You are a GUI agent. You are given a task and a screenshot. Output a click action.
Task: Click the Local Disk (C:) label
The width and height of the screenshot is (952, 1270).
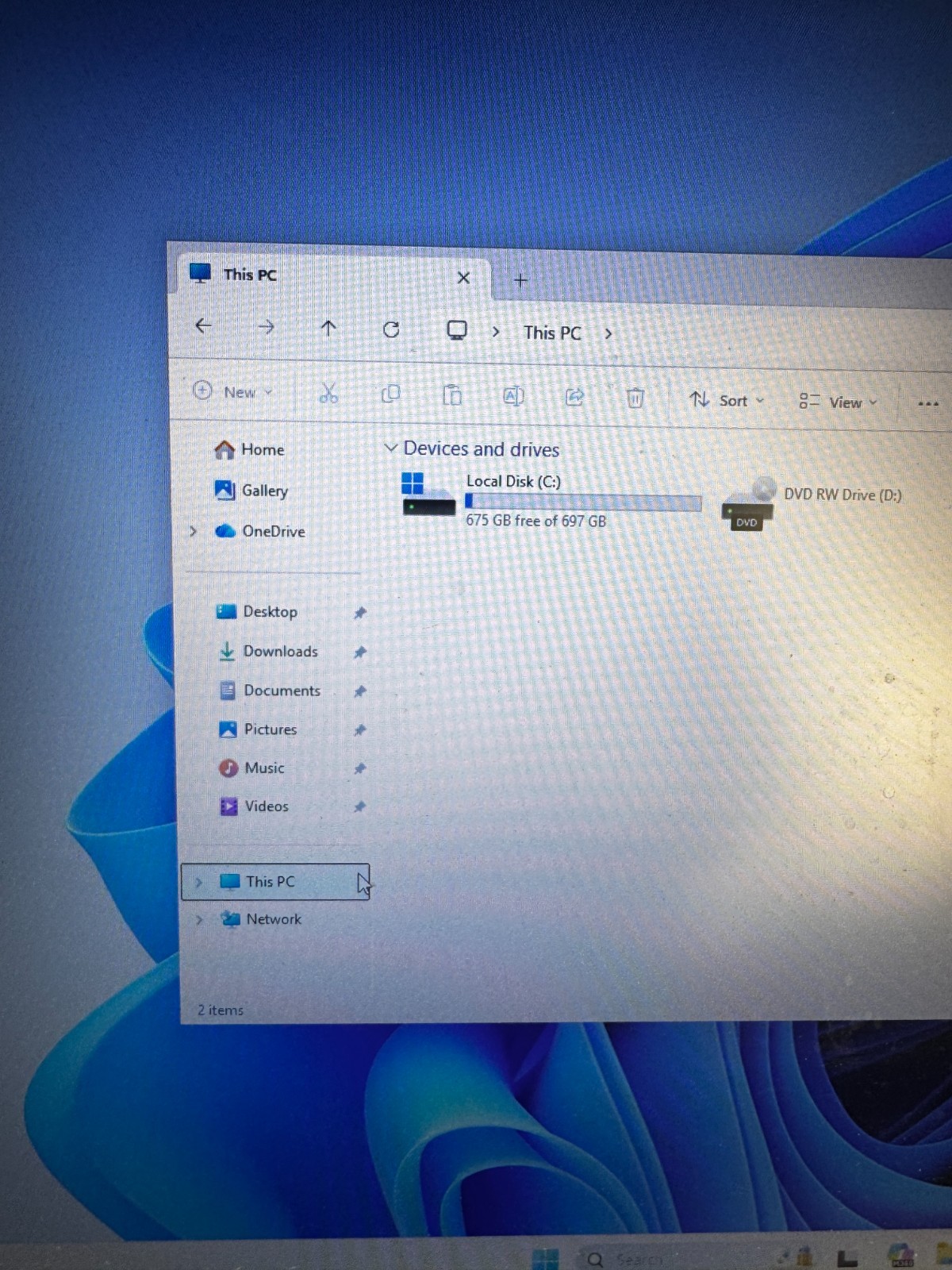point(513,481)
